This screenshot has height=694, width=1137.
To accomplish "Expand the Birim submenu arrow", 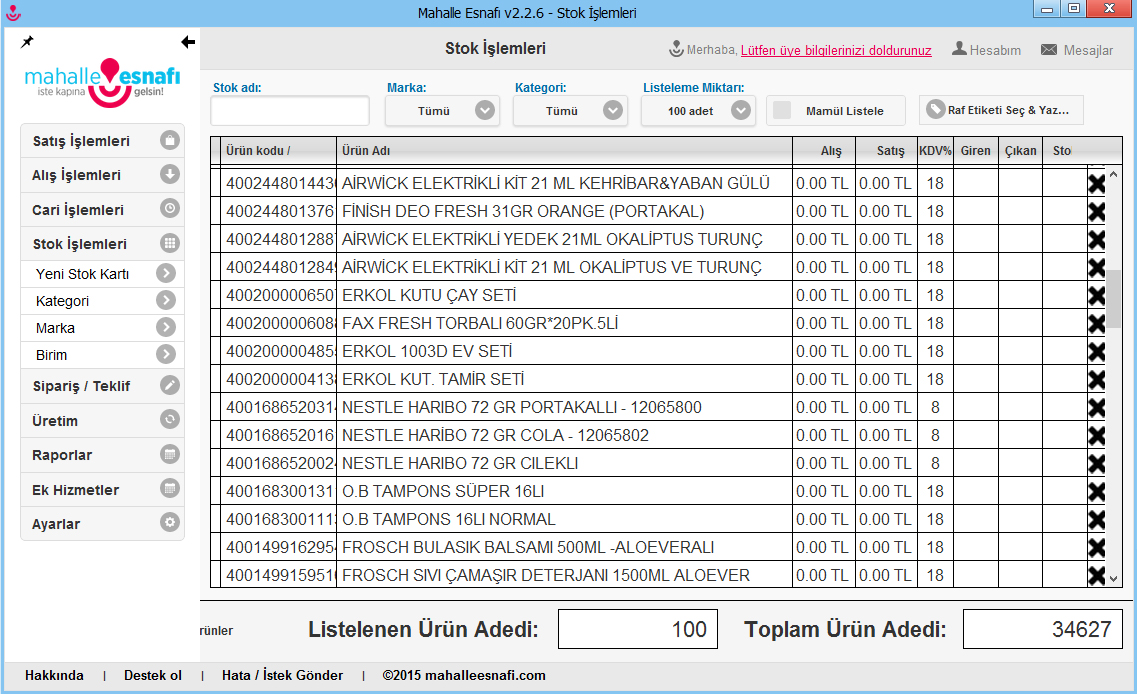I will click(166, 354).
